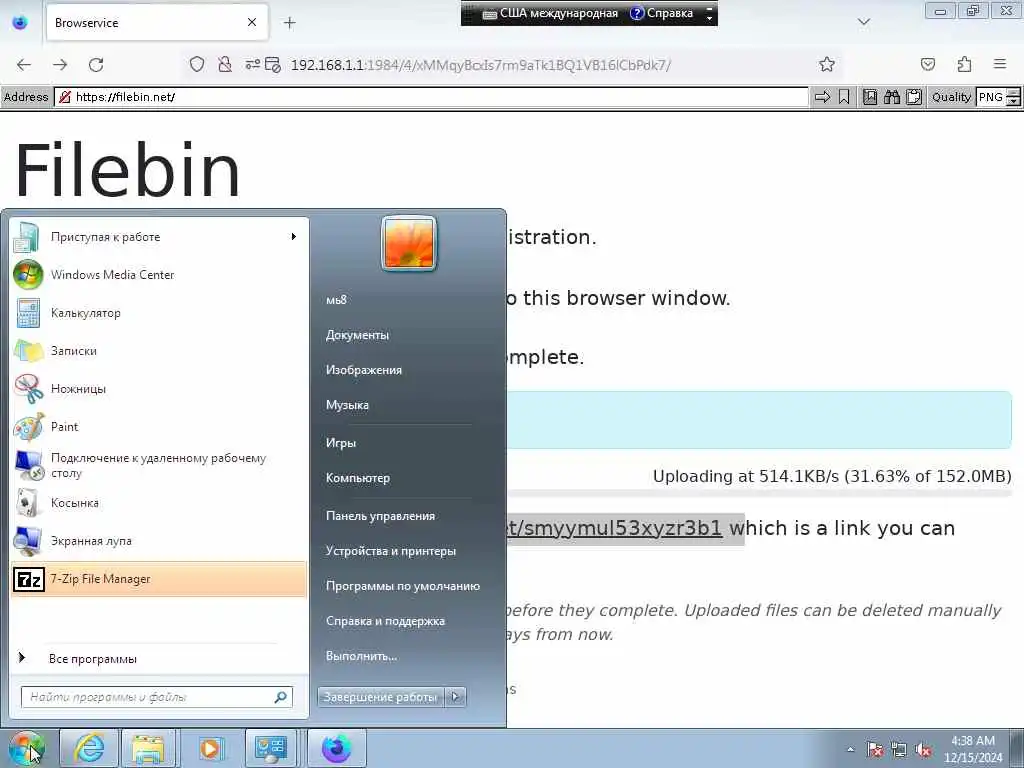This screenshot has height=768, width=1024.
Task: Click the site permissions icon in URL bar
Action: click(x=253, y=64)
